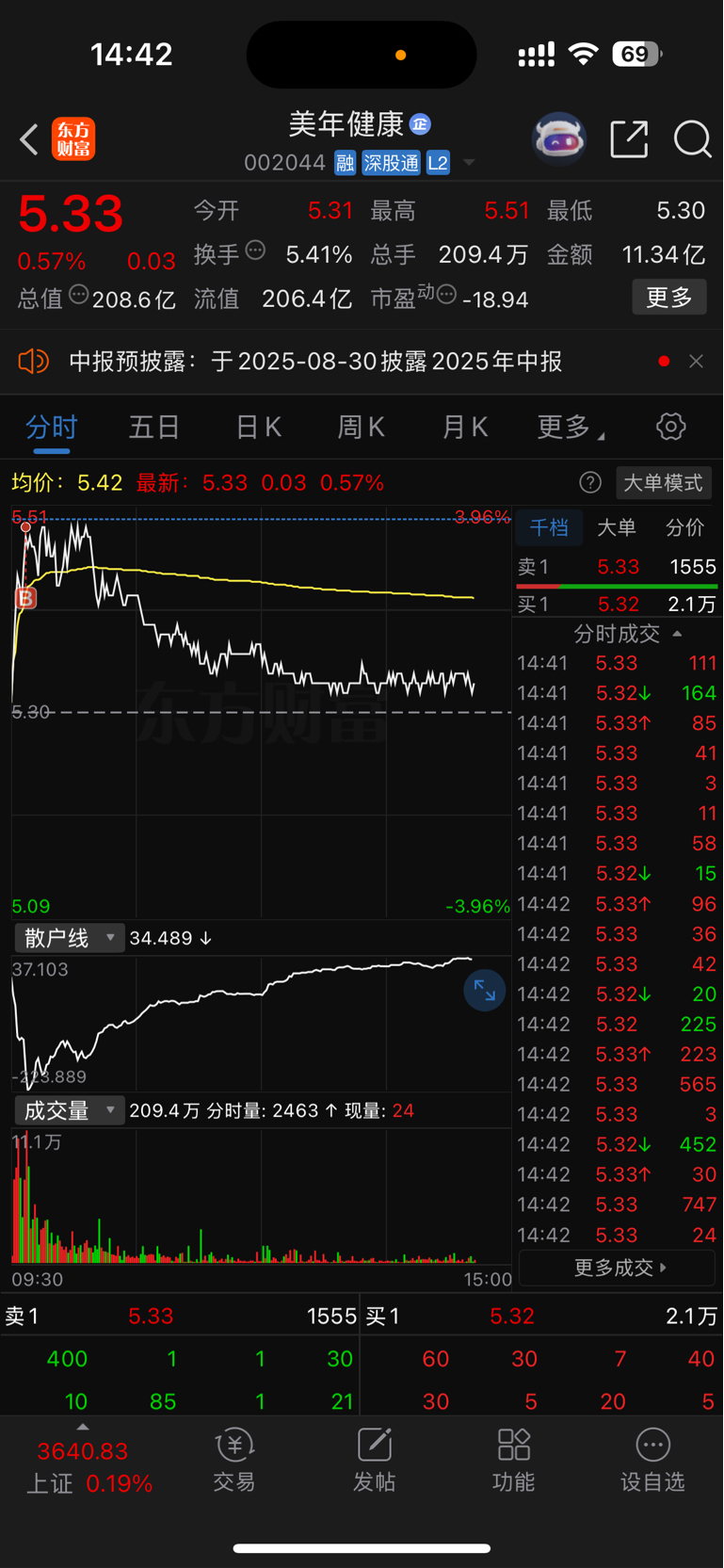Dismiss the 中报预披露 notice
This screenshot has width=724, height=1568.
(696, 362)
